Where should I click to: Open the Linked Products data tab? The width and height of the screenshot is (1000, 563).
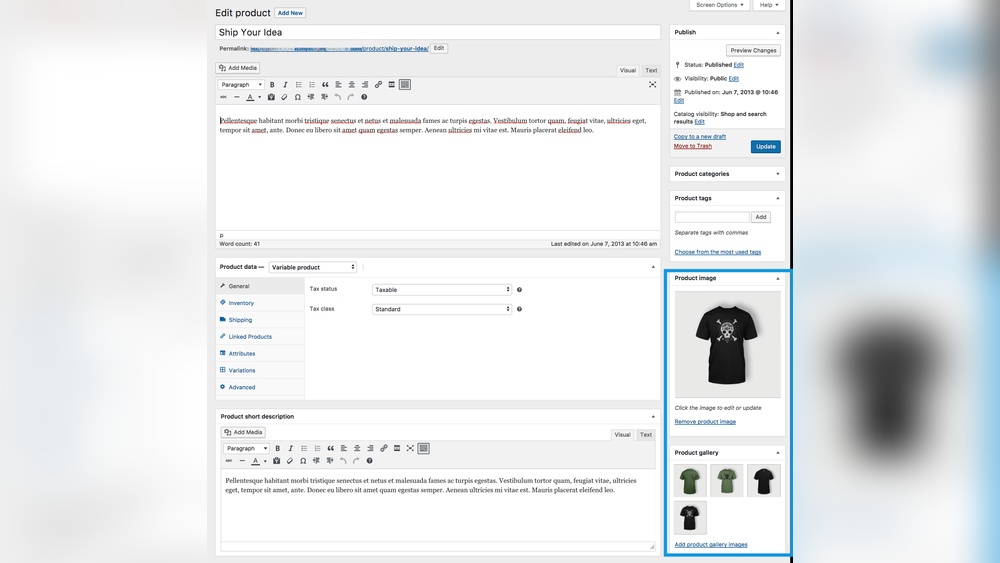(250, 337)
